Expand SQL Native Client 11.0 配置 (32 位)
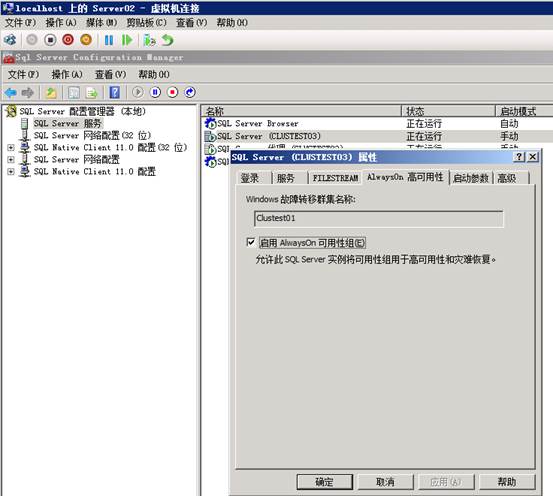The height and width of the screenshot is (496, 553). [11, 147]
